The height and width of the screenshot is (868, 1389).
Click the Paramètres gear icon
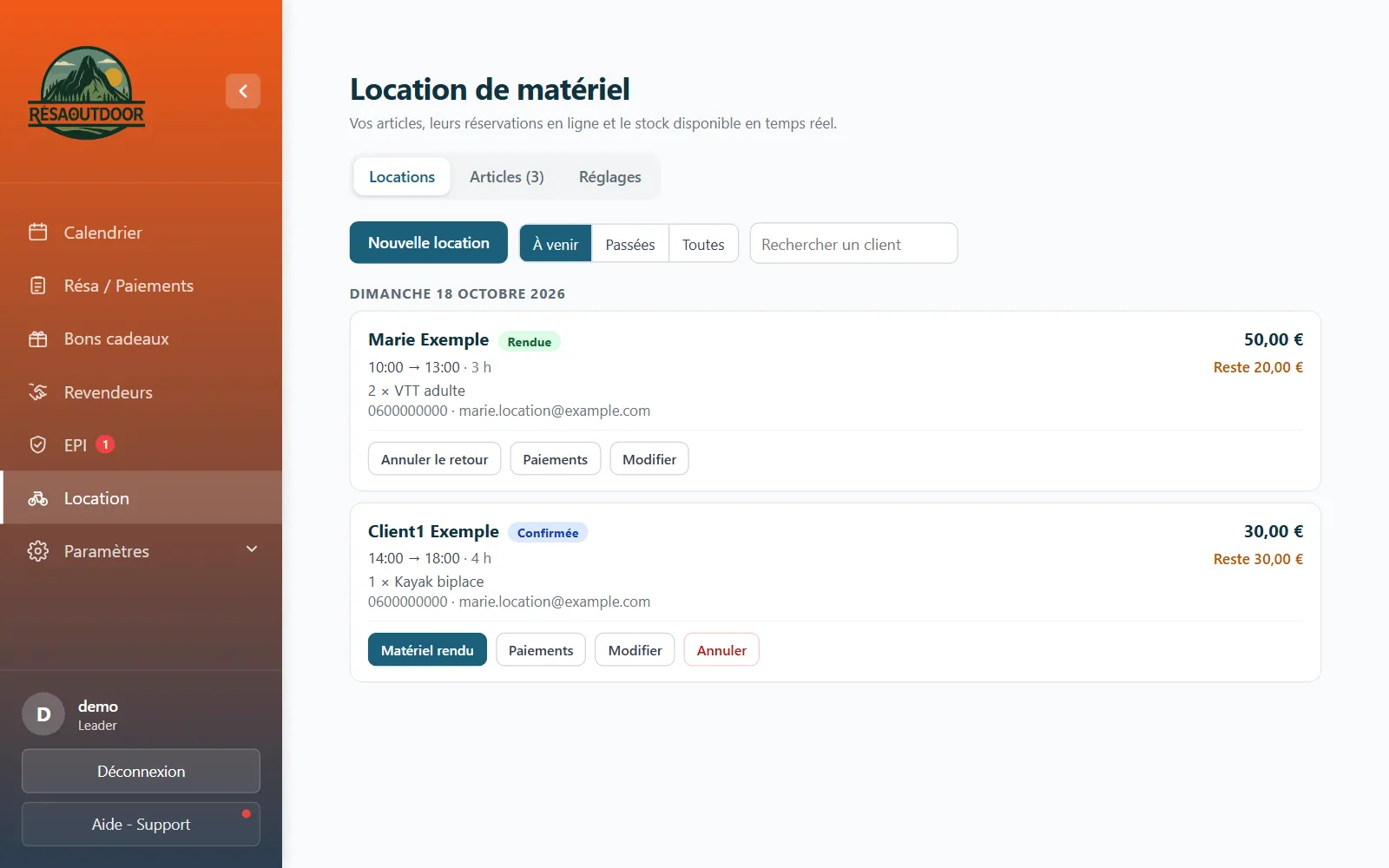click(38, 551)
